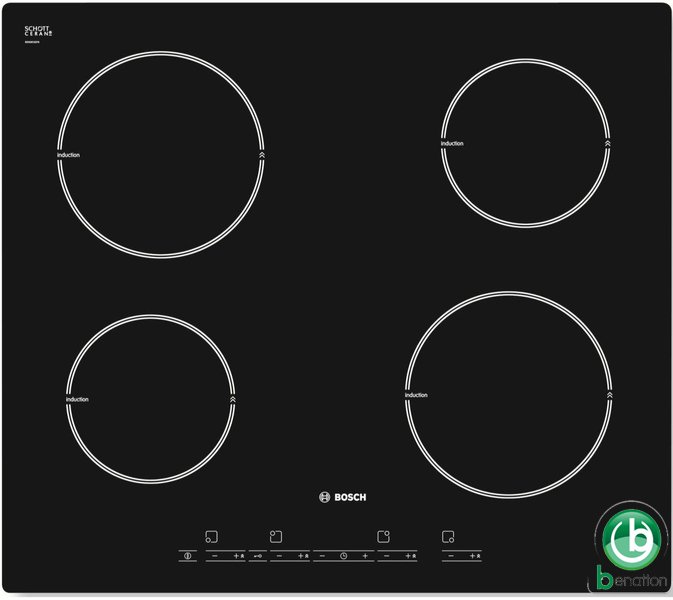The image size is (673, 600).
Task: Tap the child lock key symbol
Action: (x=257, y=555)
